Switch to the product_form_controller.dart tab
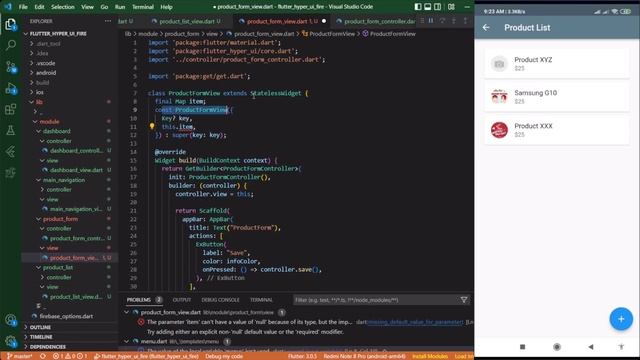The image size is (640, 360). (376, 21)
